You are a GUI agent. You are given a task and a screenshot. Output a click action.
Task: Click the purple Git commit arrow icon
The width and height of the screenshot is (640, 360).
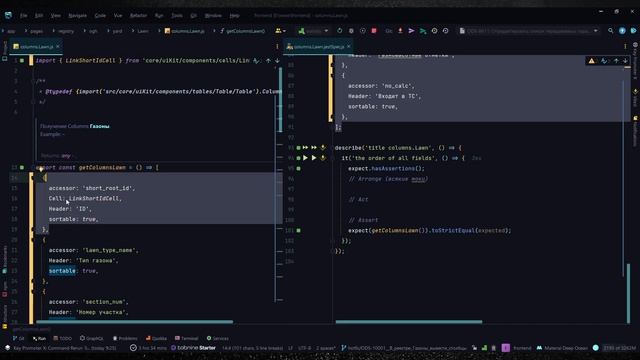click(x=411, y=31)
